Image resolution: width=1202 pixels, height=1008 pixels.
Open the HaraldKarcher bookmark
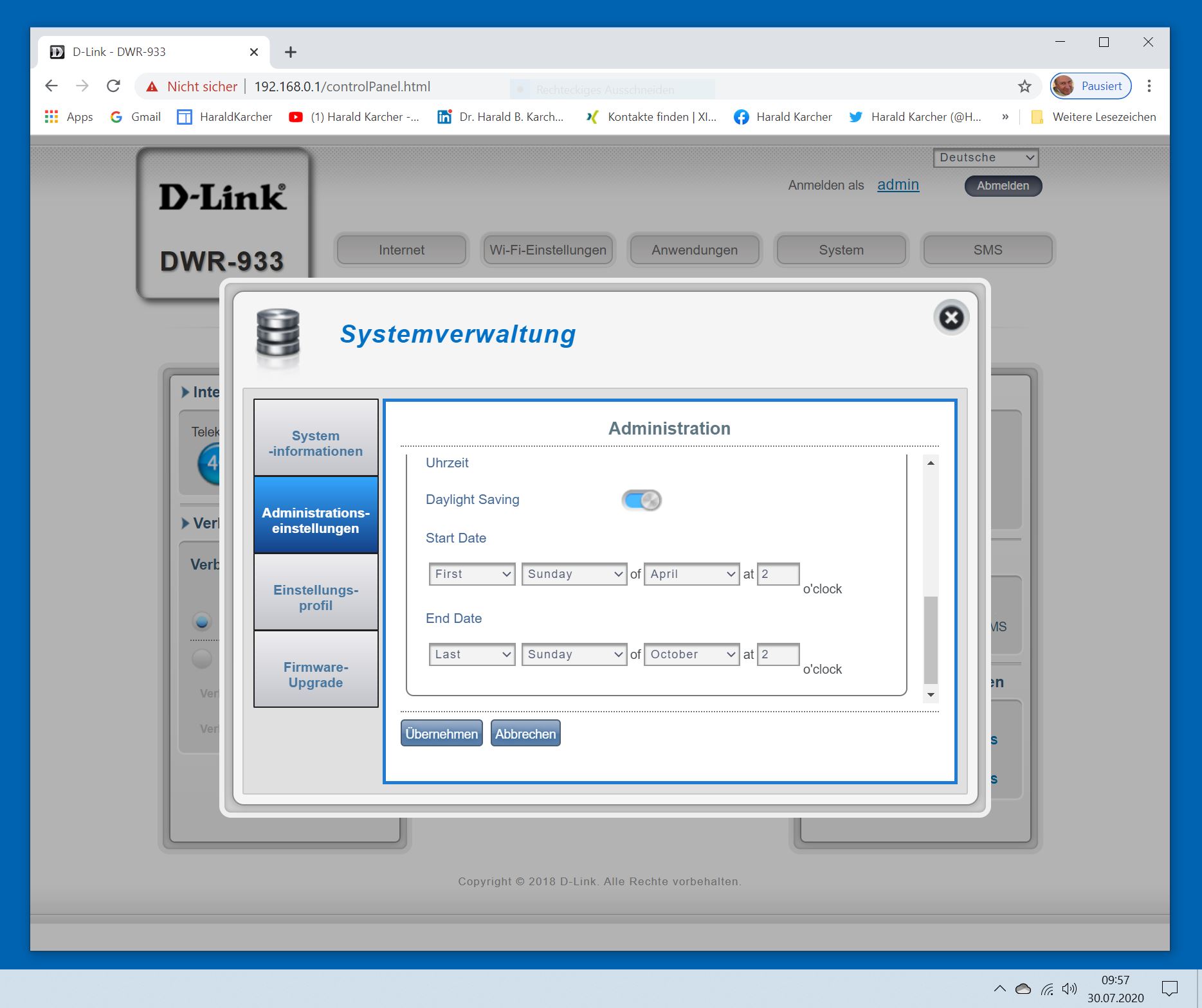(x=225, y=117)
